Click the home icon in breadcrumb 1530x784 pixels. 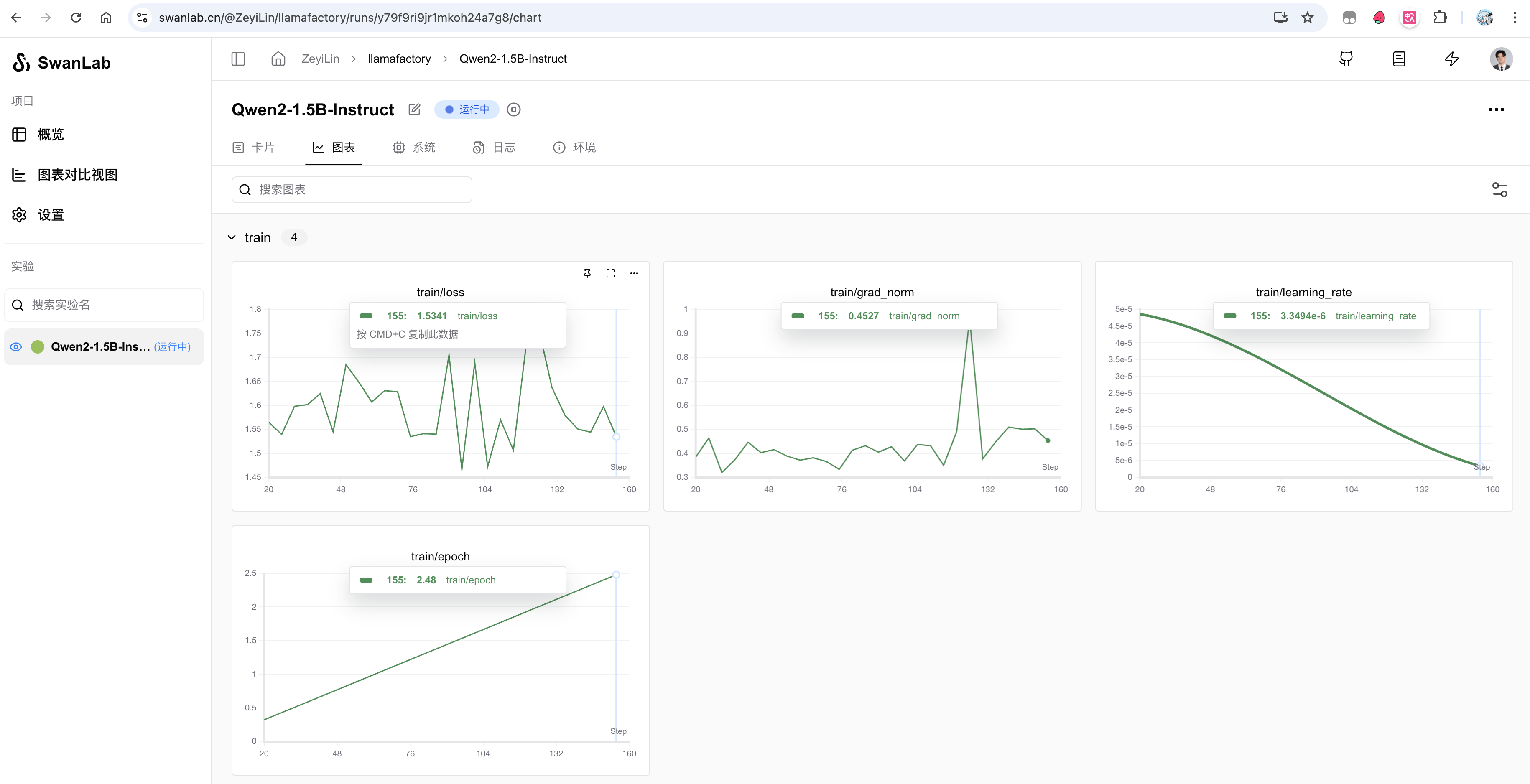[x=278, y=59]
